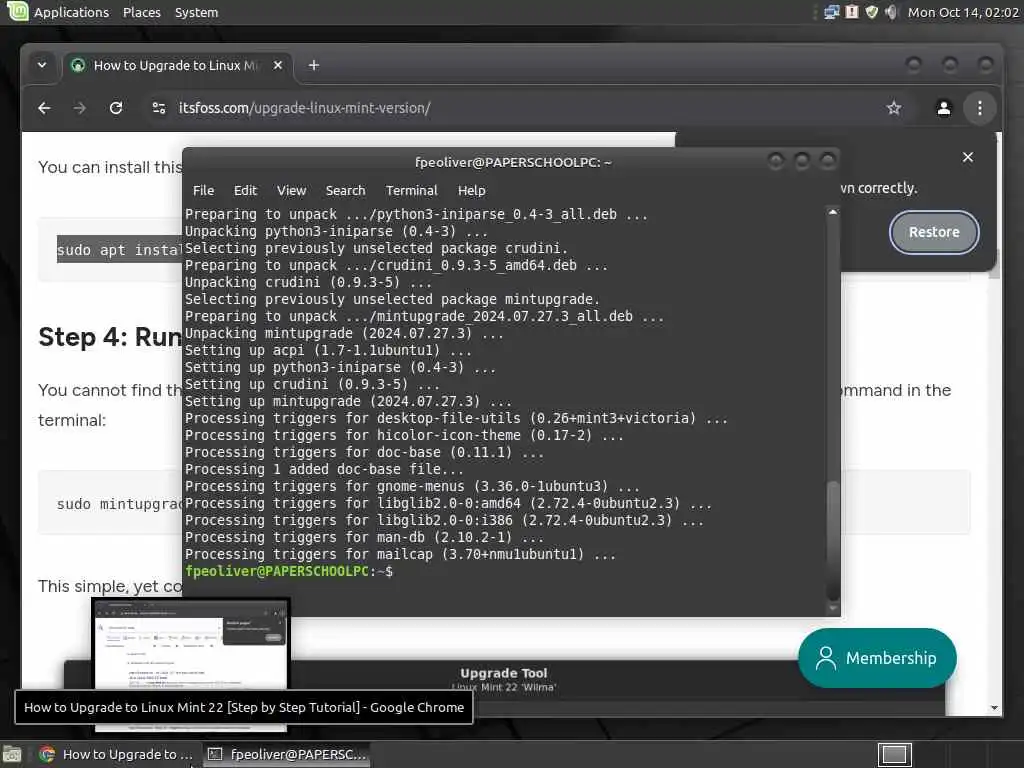This screenshot has height=768, width=1024.
Task: Select the How to Upgrade to Linux Mint tab
Action: click(174, 65)
